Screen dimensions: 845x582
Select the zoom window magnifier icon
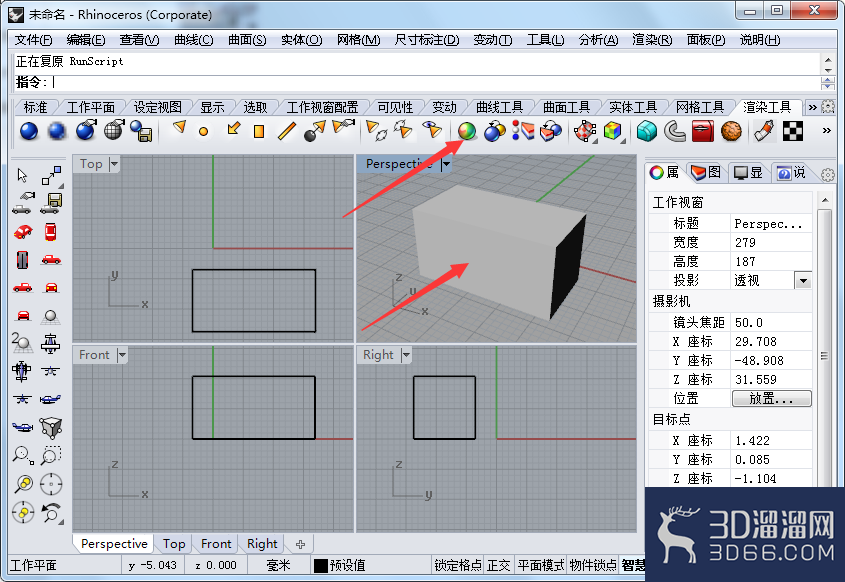(51, 455)
